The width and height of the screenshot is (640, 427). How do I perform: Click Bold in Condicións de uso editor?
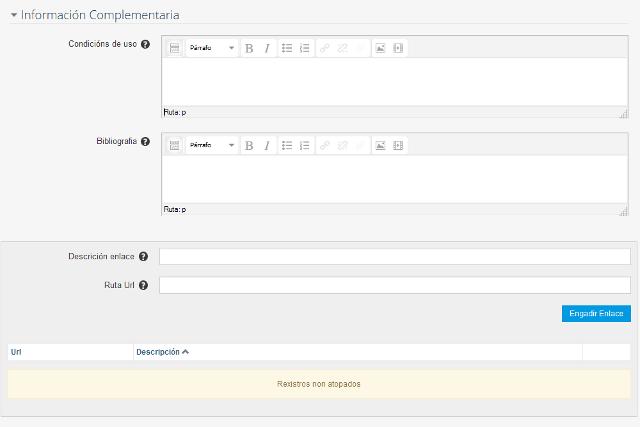249,48
